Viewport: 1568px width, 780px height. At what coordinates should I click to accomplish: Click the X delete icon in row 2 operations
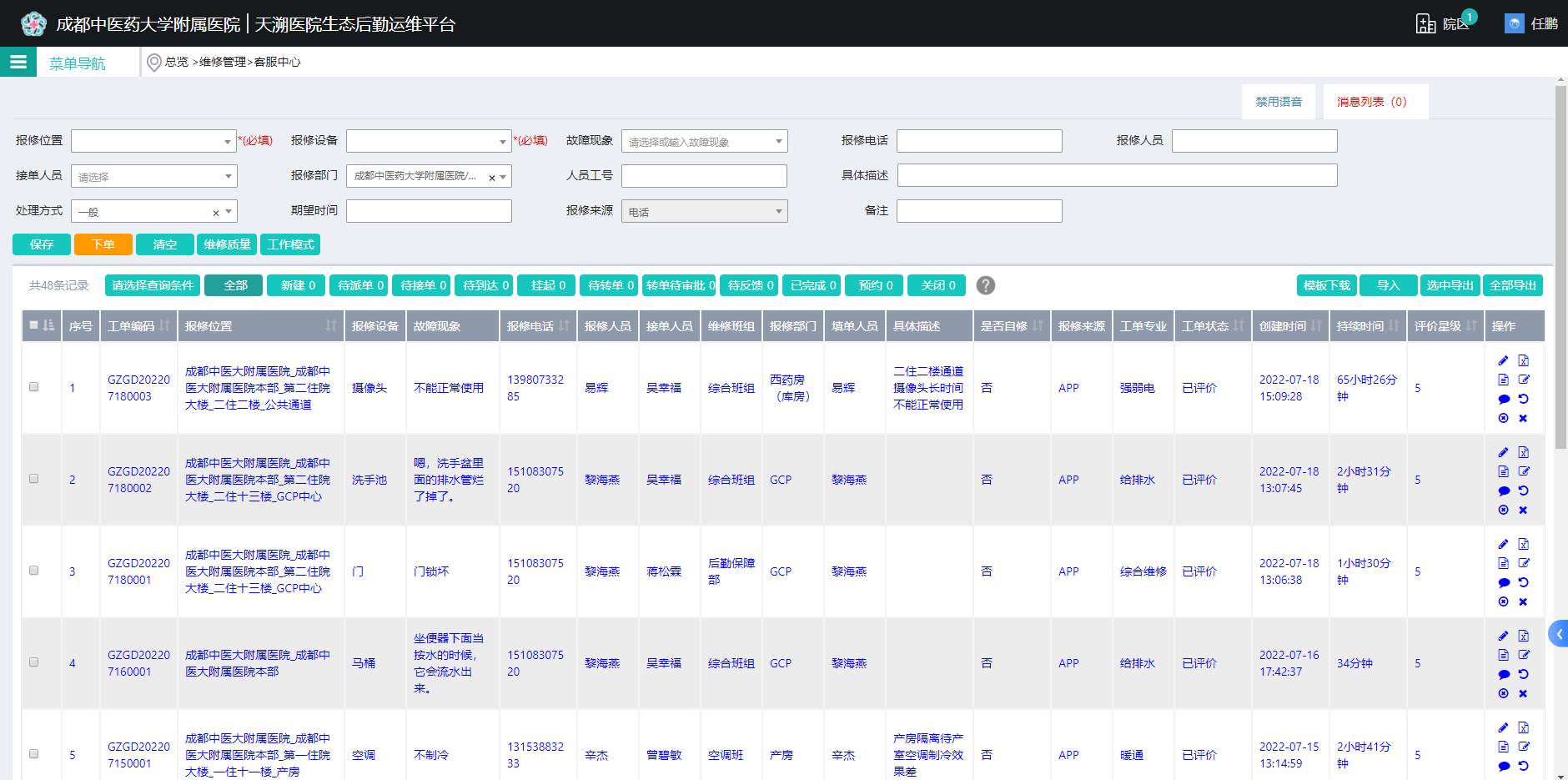(1524, 509)
